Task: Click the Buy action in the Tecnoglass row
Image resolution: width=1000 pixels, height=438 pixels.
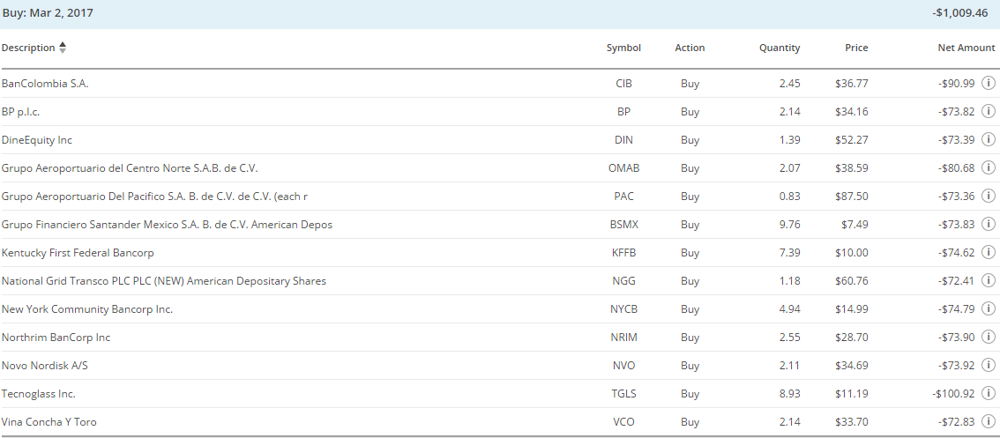Action: click(x=689, y=394)
